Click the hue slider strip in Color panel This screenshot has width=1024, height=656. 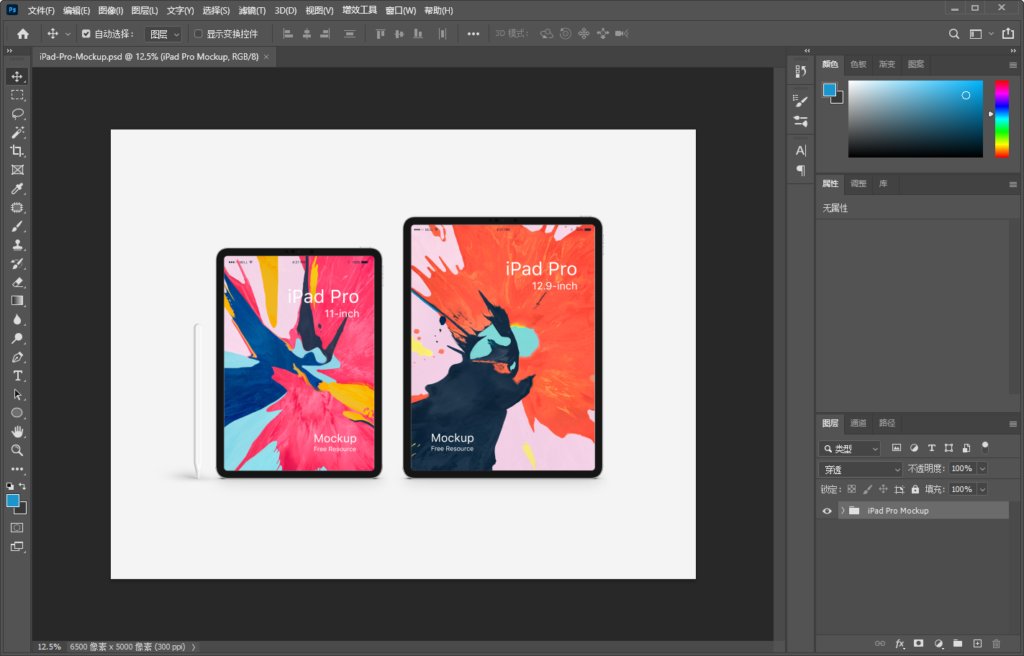coord(1002,119)
